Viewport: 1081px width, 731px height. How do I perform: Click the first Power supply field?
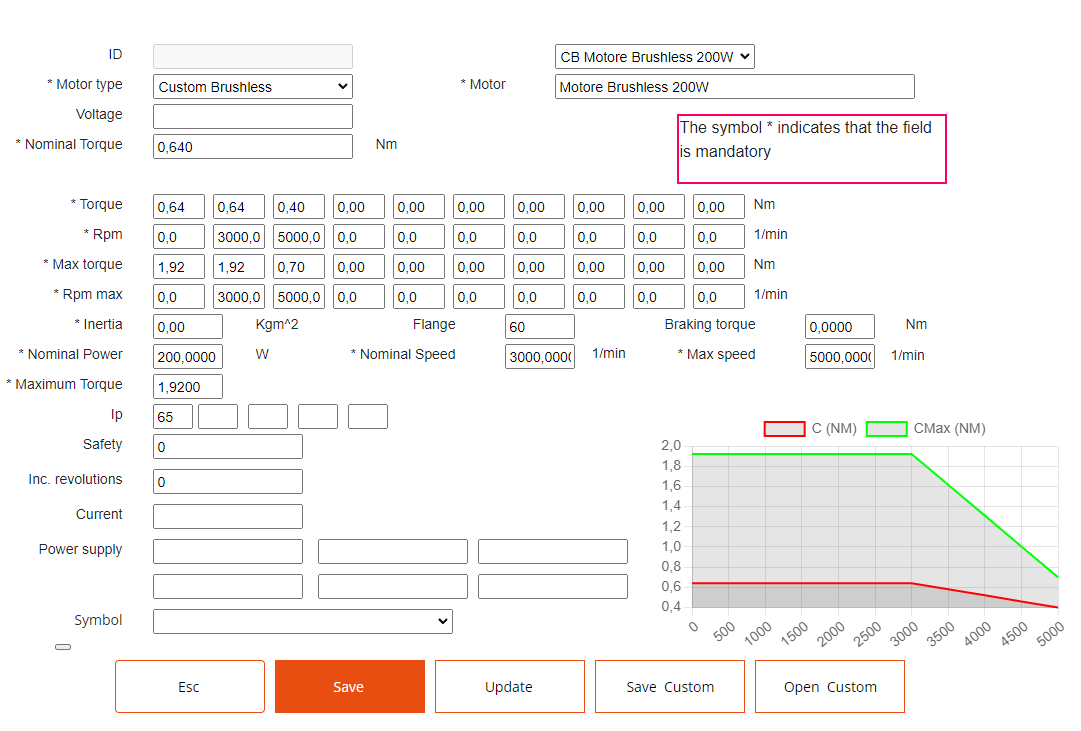[228, 551]
